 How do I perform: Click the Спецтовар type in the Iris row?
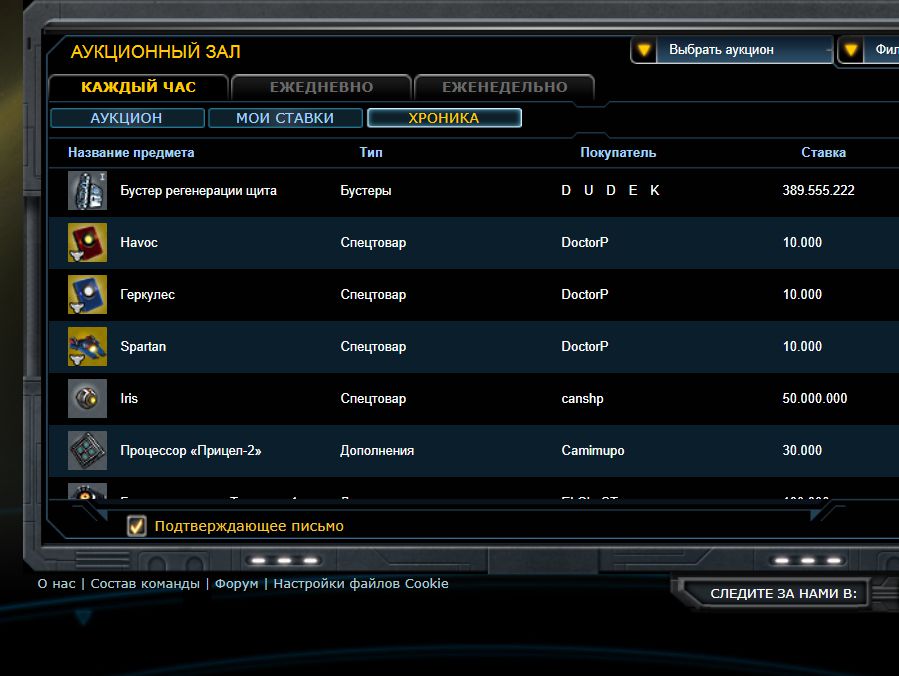[x=373, y=398]
